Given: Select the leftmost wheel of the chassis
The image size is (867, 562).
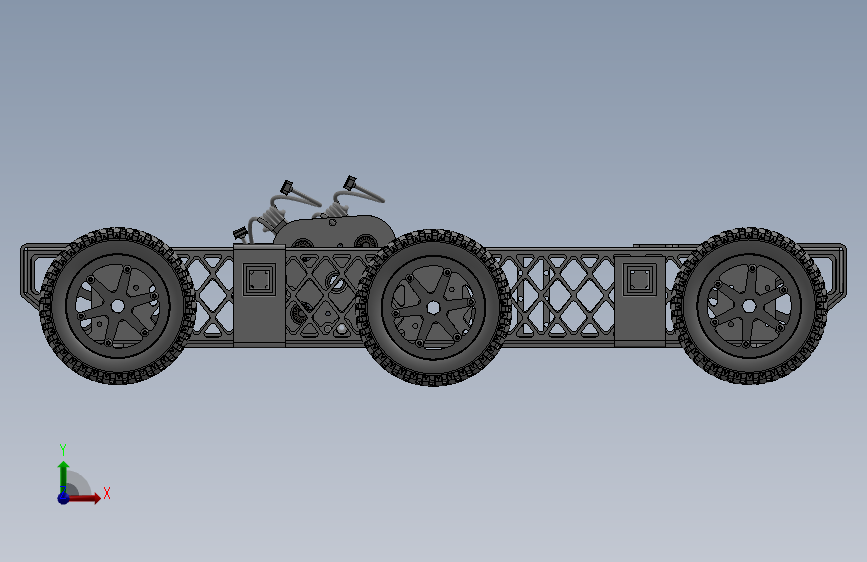Looking at the screenshot, I should [117, 305].
